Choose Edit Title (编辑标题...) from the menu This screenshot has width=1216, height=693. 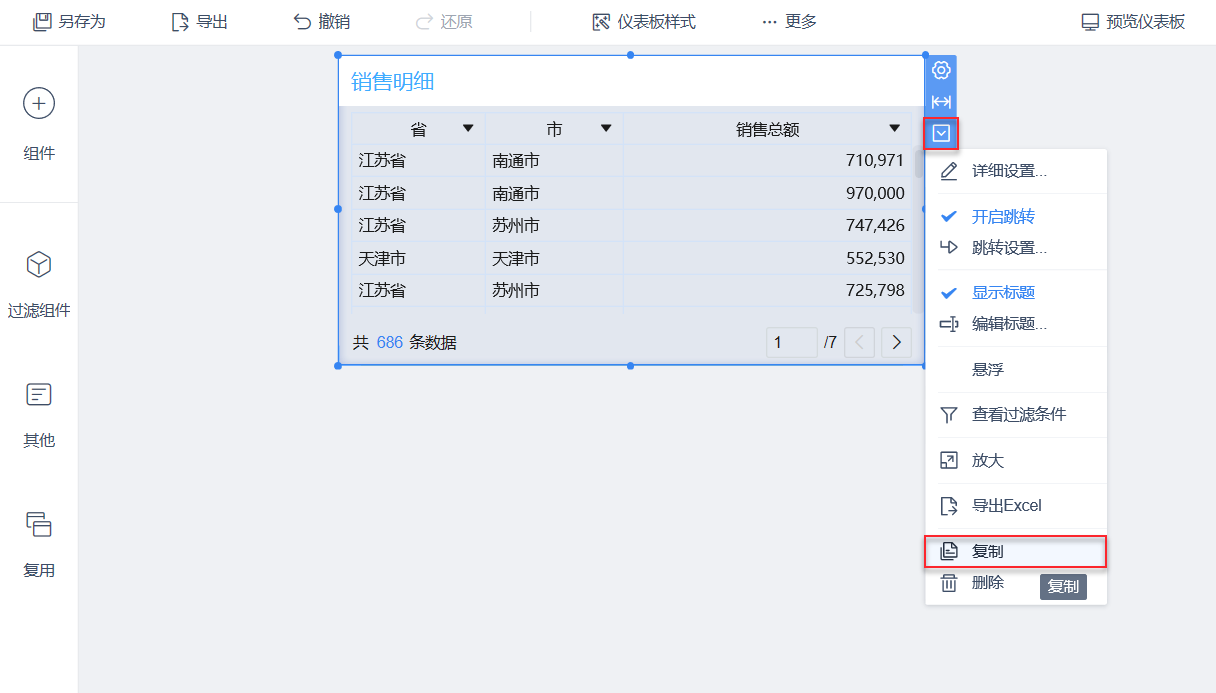(1016, 324)
